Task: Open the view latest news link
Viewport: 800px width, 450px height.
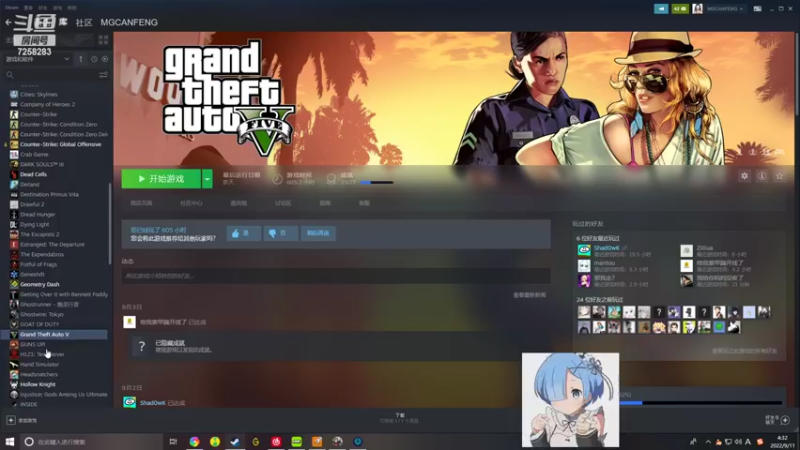Action: click(530, 295)
